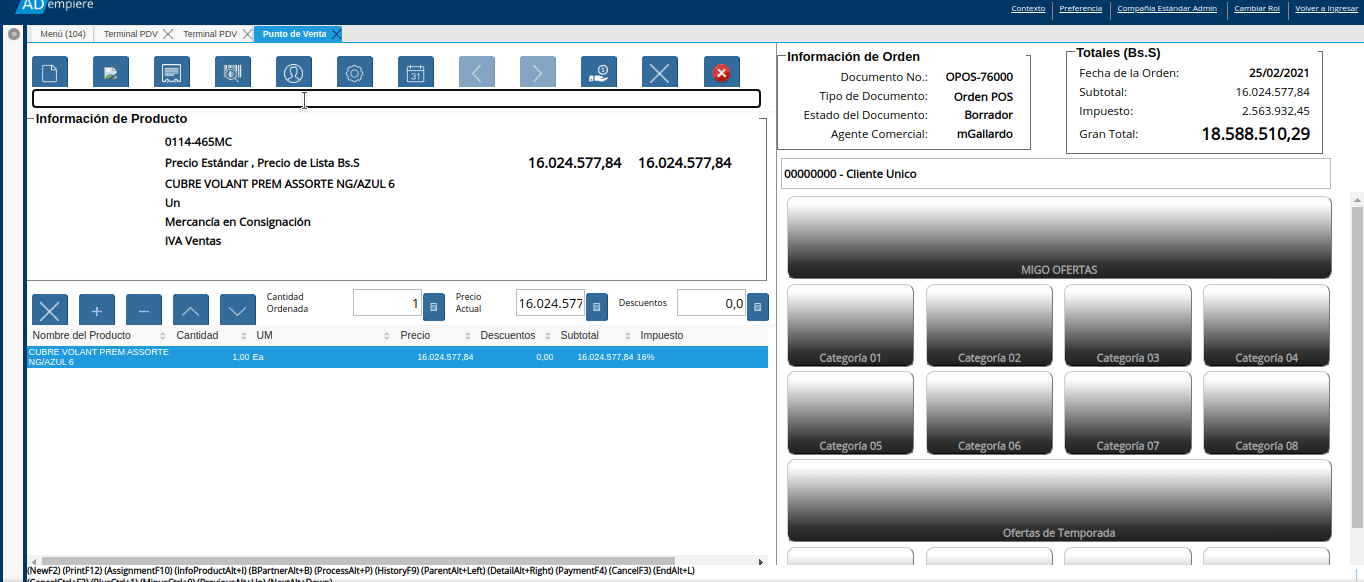Open Contexto link in header
The image size is (1364, 582).
1028,8
